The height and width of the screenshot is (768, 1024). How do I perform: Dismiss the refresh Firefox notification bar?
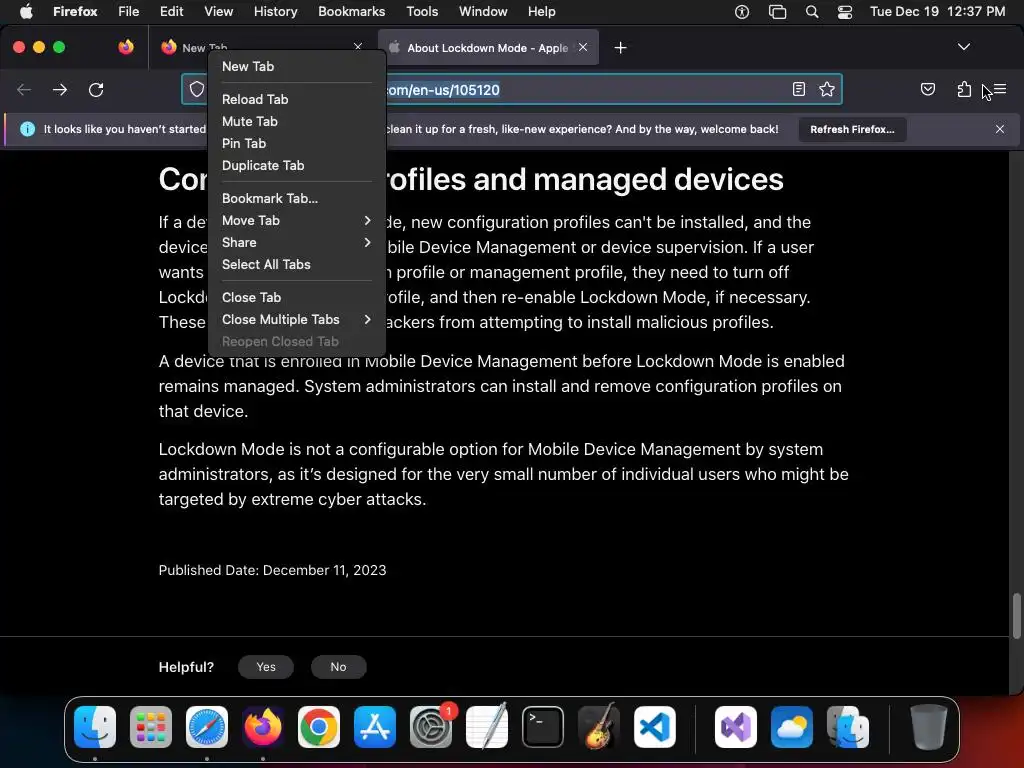pos(1000,129)
